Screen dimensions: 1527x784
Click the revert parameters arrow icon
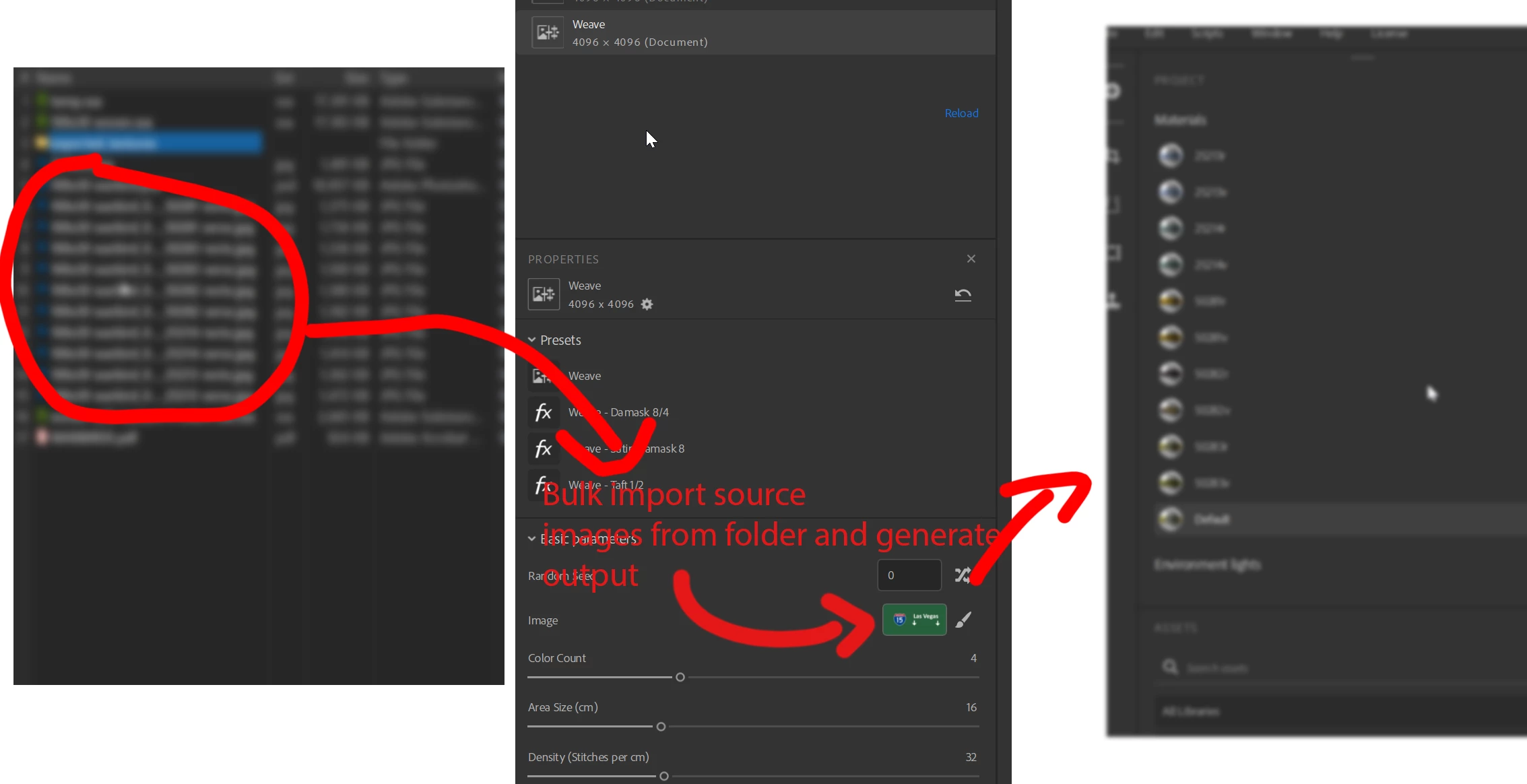coord(963,294)
